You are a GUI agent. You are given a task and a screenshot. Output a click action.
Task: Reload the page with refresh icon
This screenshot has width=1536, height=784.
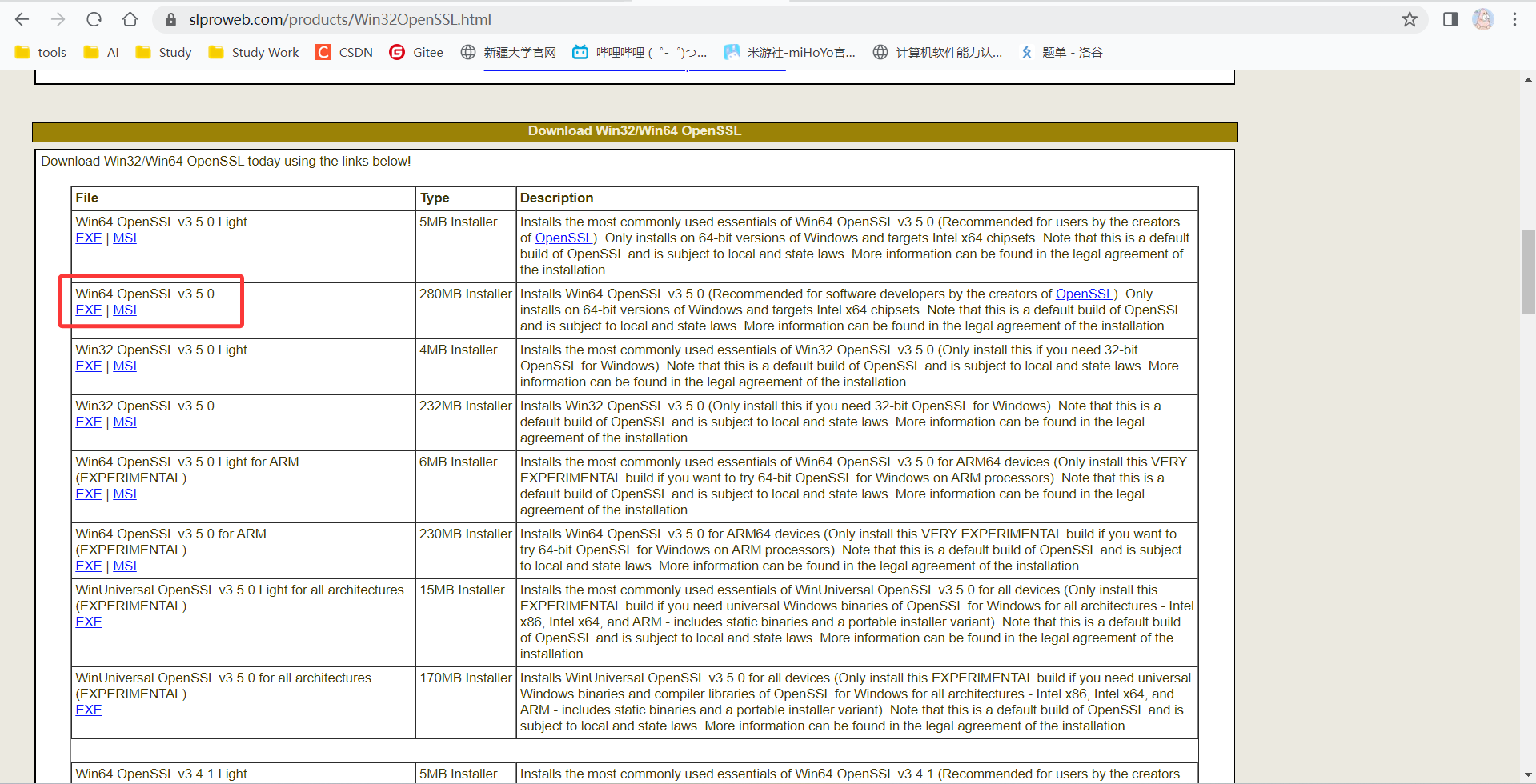click(x=94, y=19)
